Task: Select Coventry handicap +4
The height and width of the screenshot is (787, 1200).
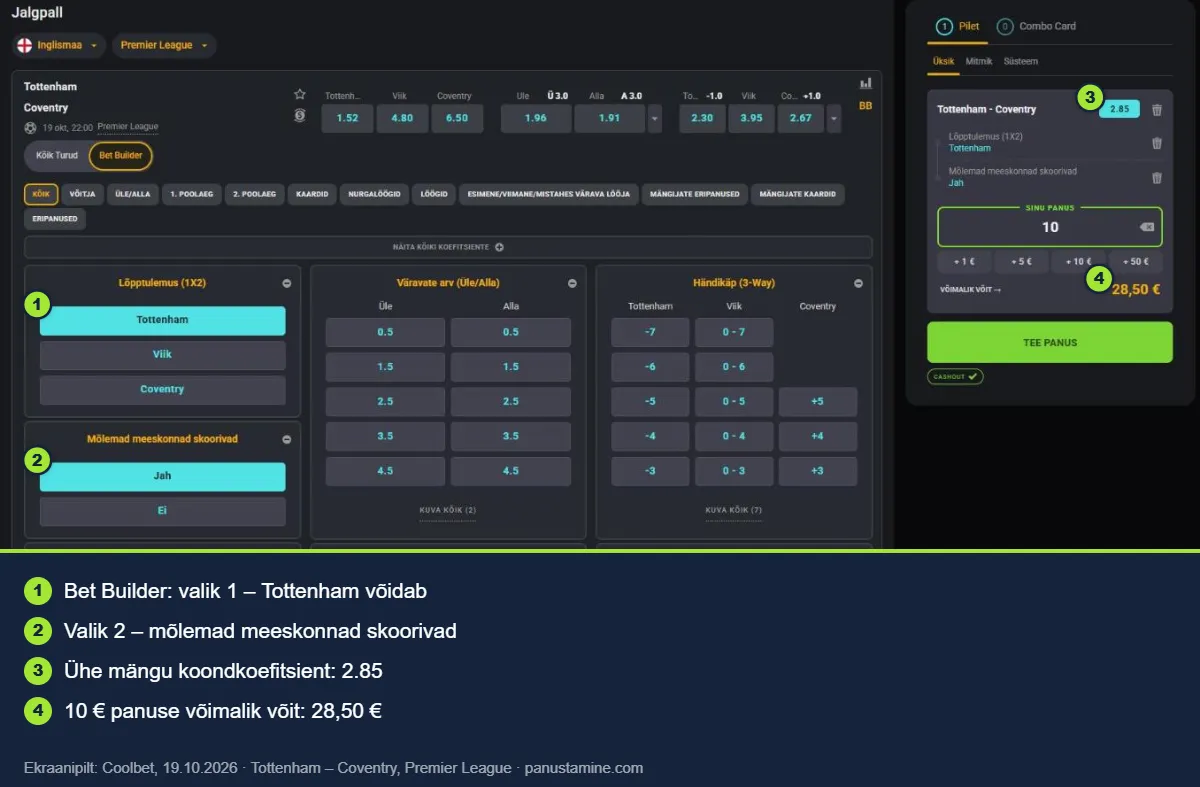Action: 817,437
